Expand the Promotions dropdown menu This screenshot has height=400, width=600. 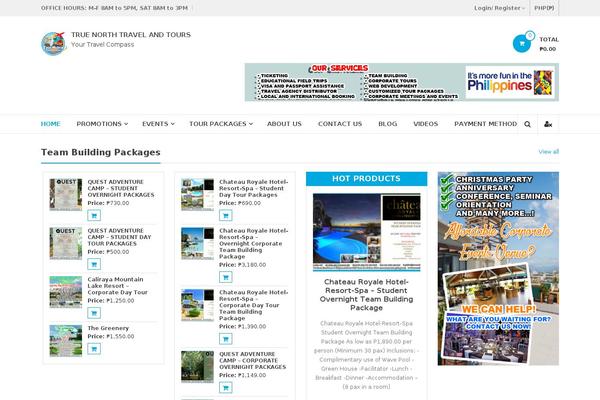(x=102, y=124)
